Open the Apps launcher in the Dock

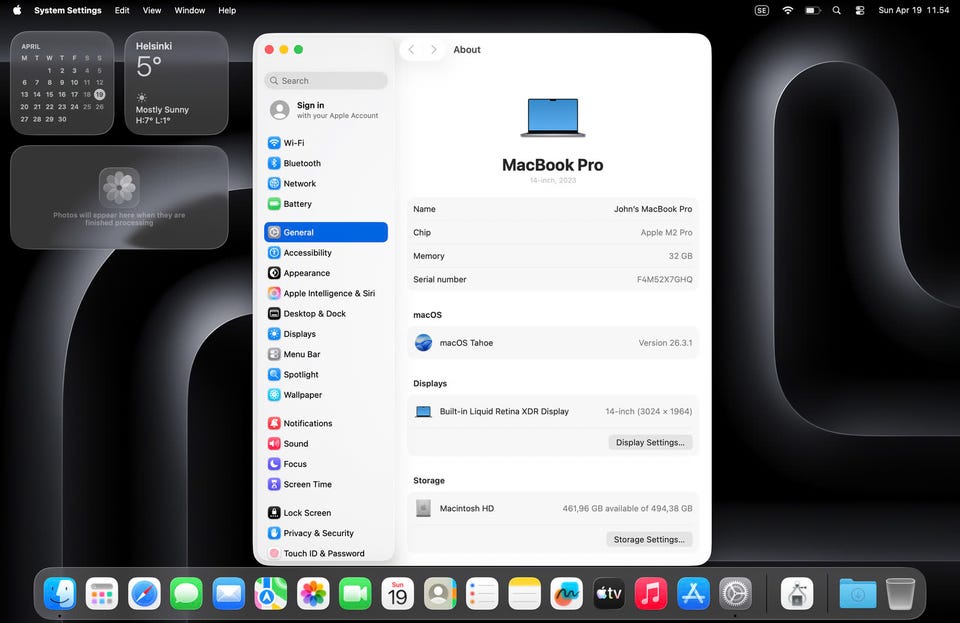tap(102, 593)
